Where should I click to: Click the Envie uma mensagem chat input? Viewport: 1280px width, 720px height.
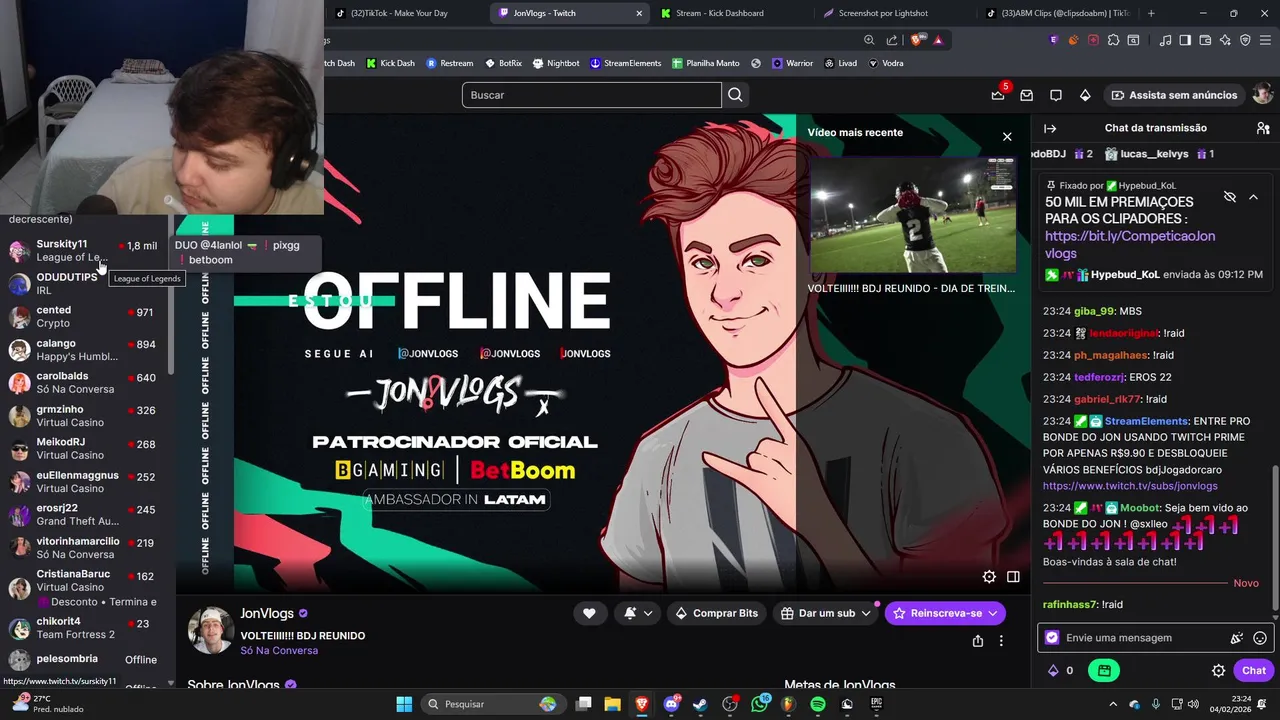1156,638
